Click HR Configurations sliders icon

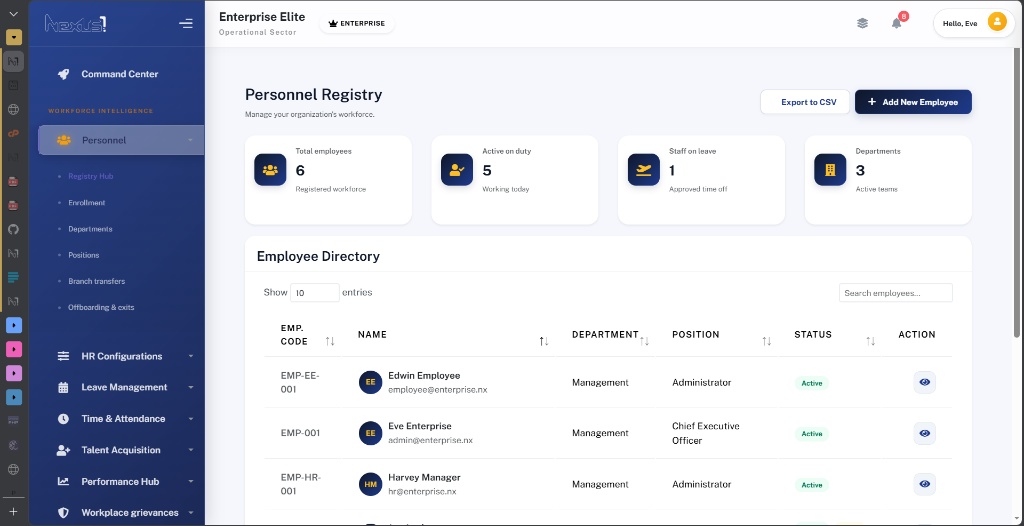(x=63, y=356)
